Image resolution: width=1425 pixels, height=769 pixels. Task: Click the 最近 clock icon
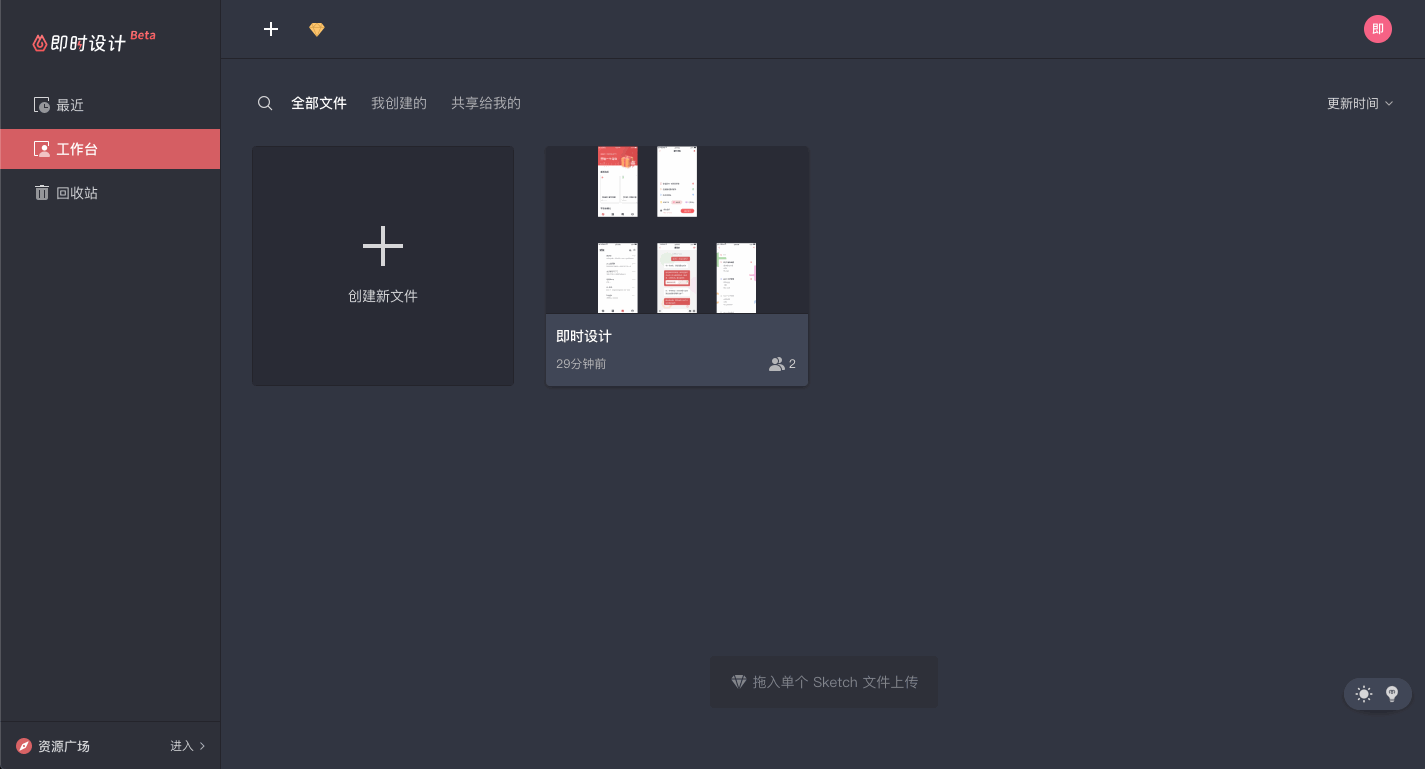coord(42,105)
